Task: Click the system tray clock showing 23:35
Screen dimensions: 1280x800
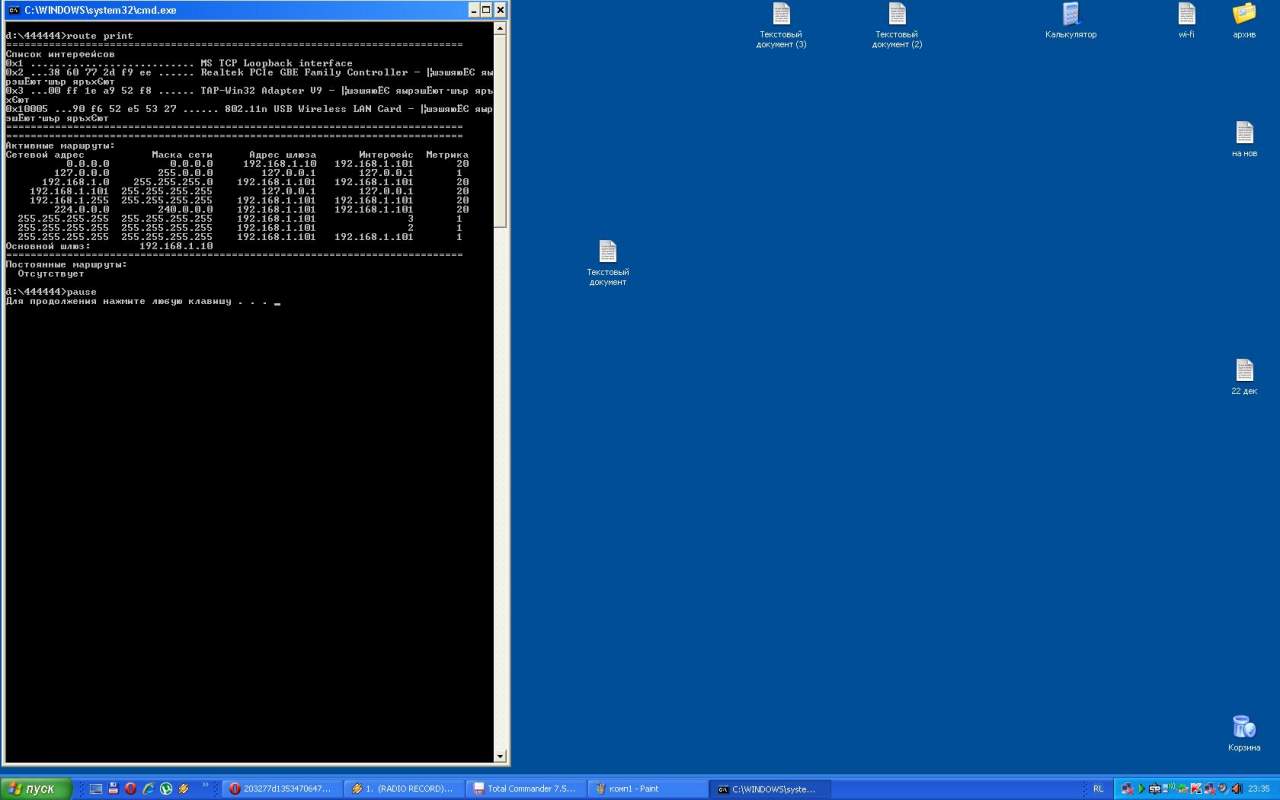Action: tap(1259, 789)
